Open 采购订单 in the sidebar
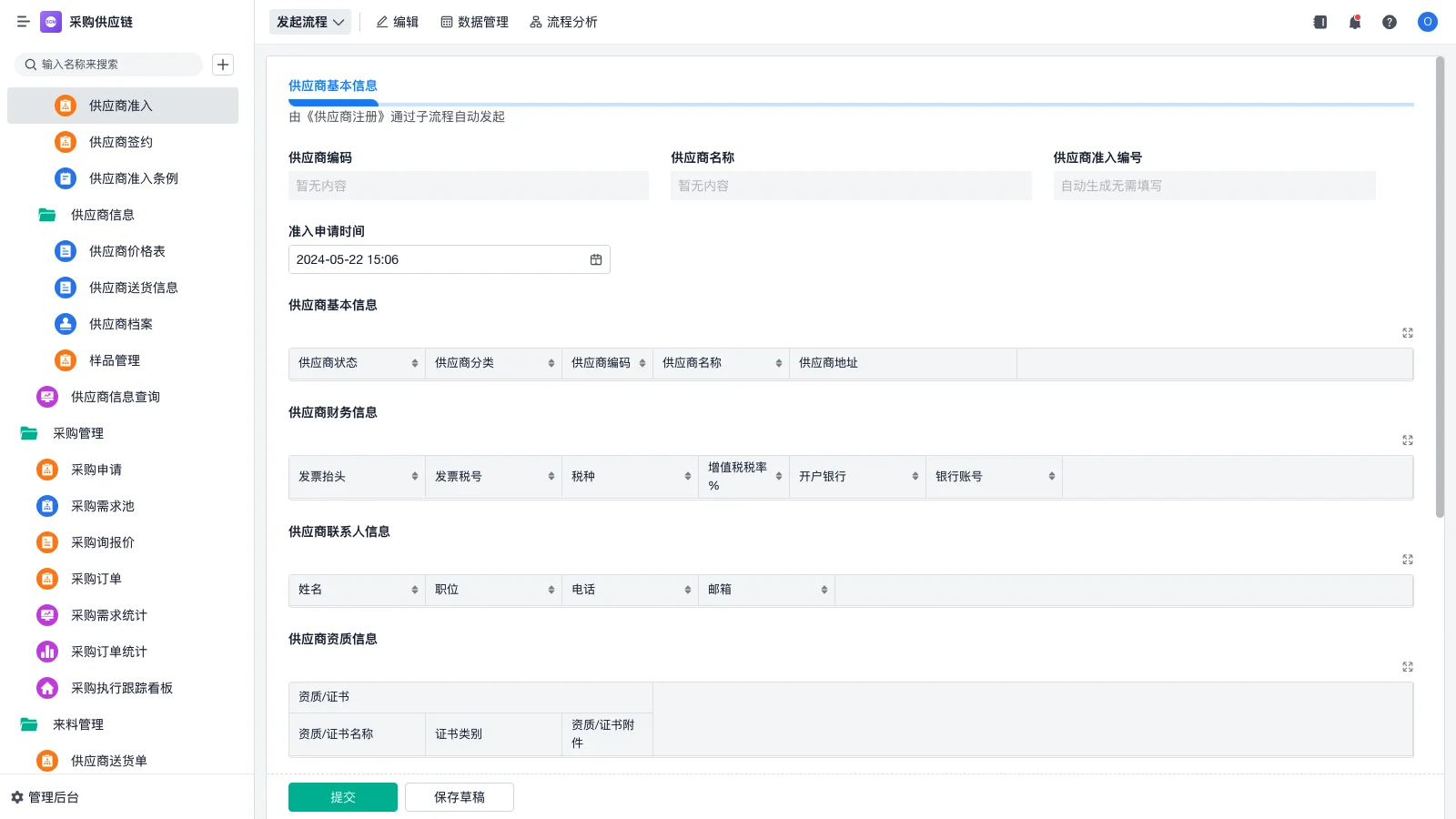Viewport: 1456px width, 819px height. click(x=123, y=579)
